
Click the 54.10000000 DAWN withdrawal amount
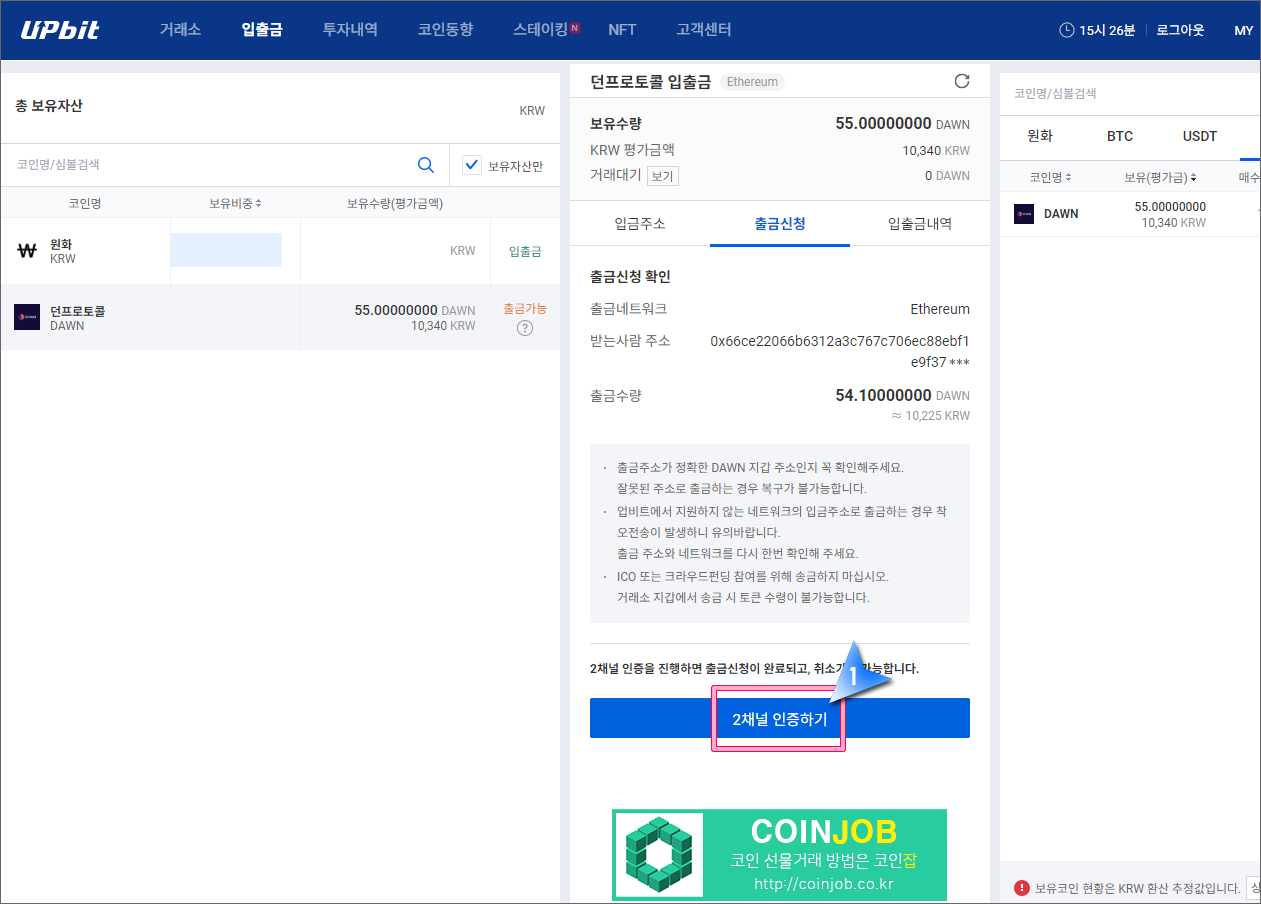pyautogui.click(x=902, y=396)
